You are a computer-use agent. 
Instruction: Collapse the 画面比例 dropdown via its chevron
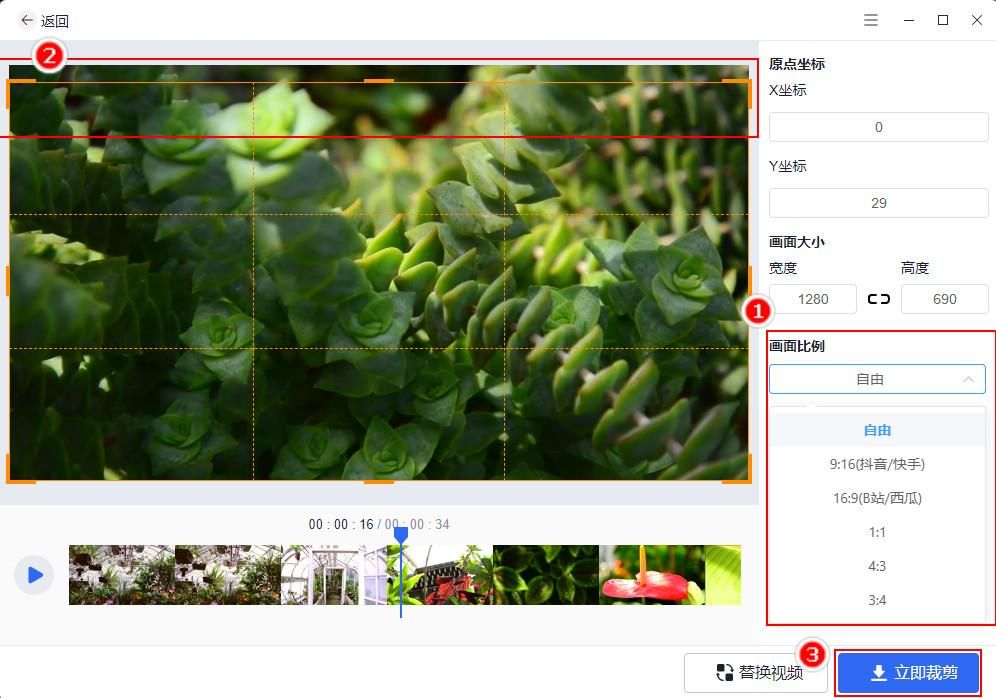(968, 379)
